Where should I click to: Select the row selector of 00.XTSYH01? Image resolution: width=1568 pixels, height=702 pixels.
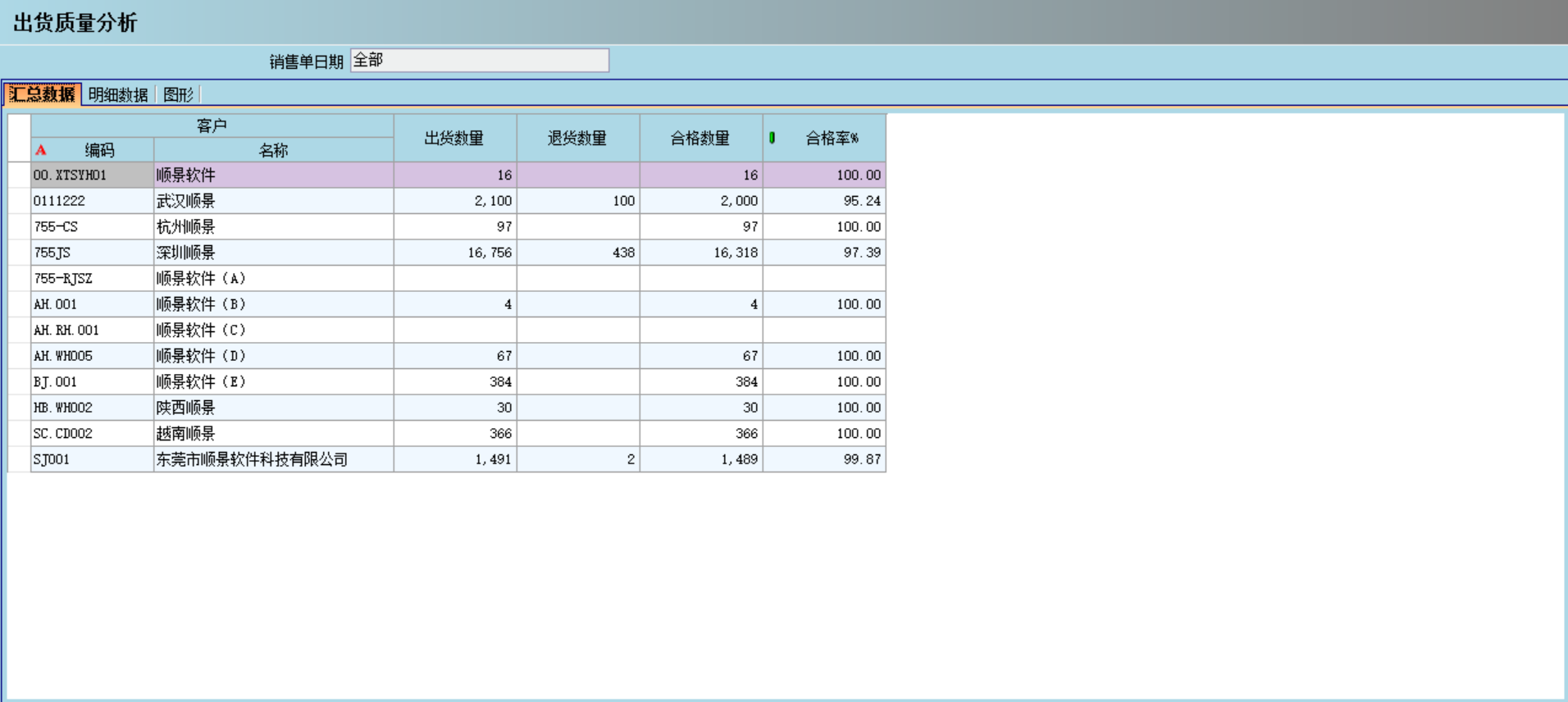(19, 175)
